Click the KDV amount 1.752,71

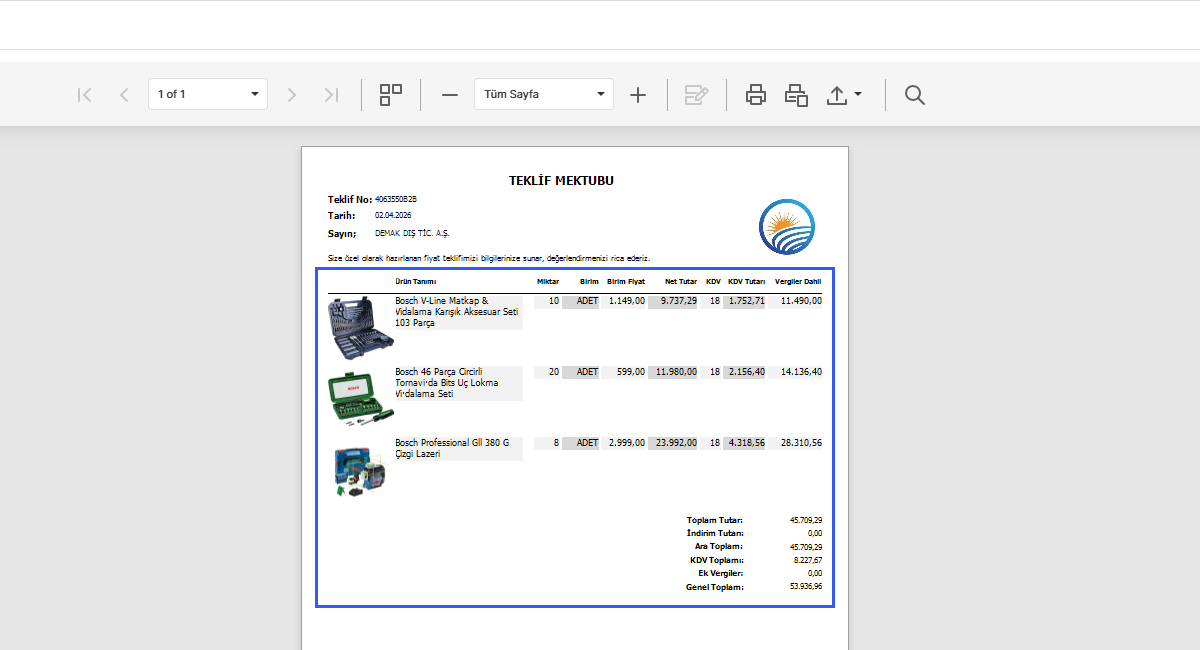pyautogui.click(x=746, y=301)
